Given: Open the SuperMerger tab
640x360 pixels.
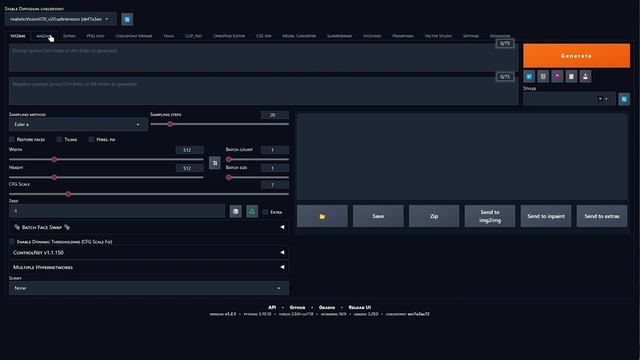Looking at the screenshot, I should click(x=339, y=36).
